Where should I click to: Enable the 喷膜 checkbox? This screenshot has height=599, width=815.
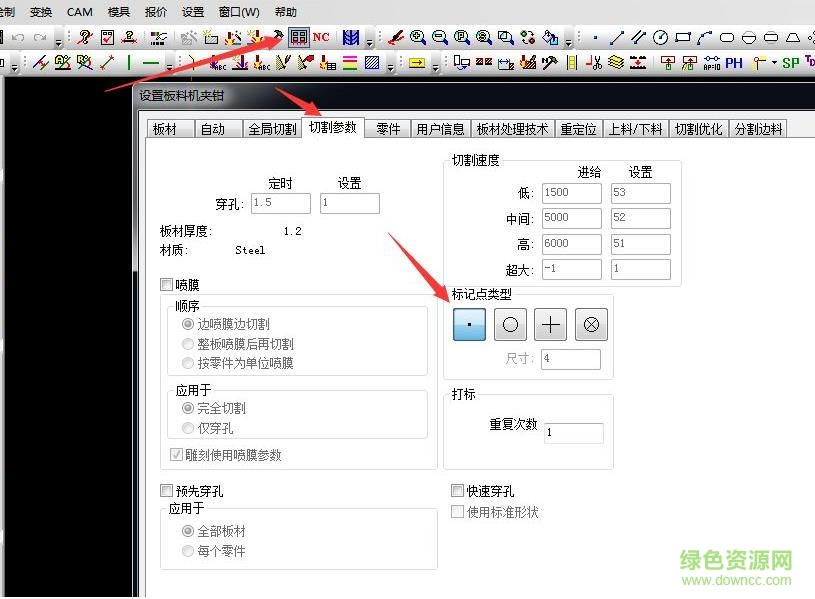(x=166, y=284)
